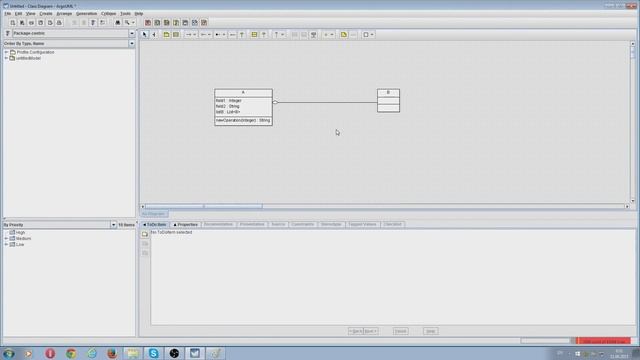Open Chrome from the taskbar

(71, 353)
